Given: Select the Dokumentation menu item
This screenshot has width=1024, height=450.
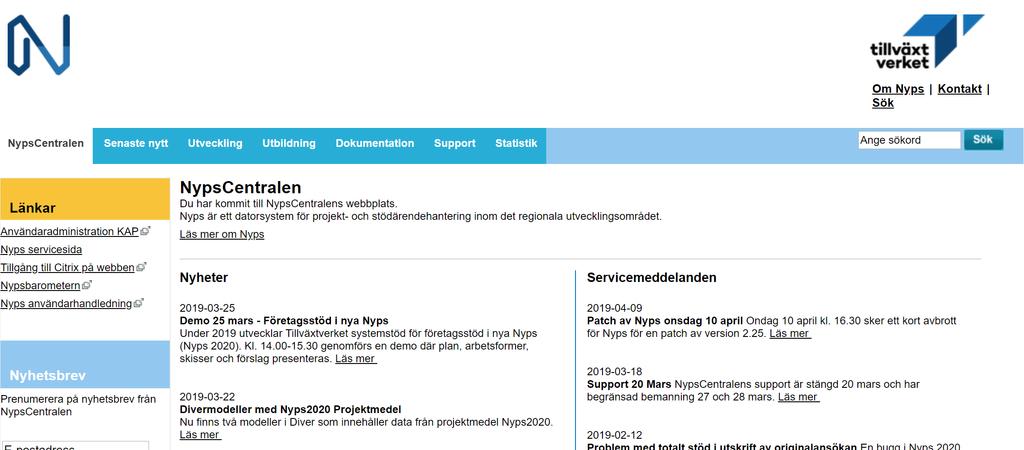Looking at the screenshot, I should tap(375, 143).
